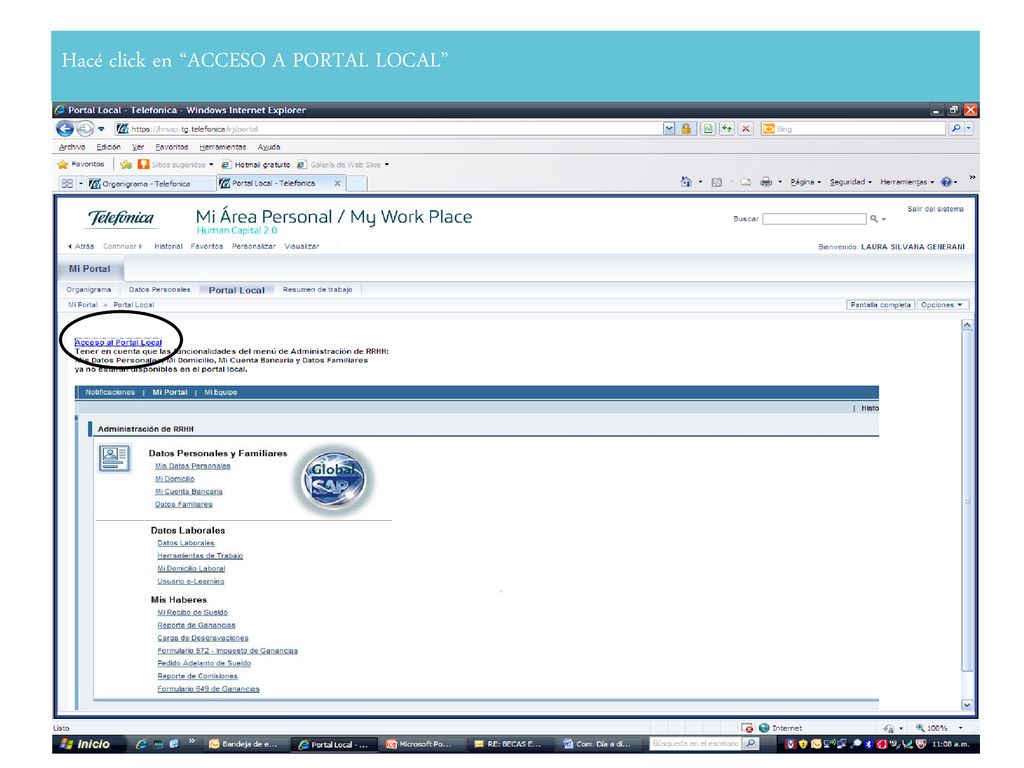Click the compatibility view page icon
The height and width of the screenshot is (768, 1024).
coord(708,129)
